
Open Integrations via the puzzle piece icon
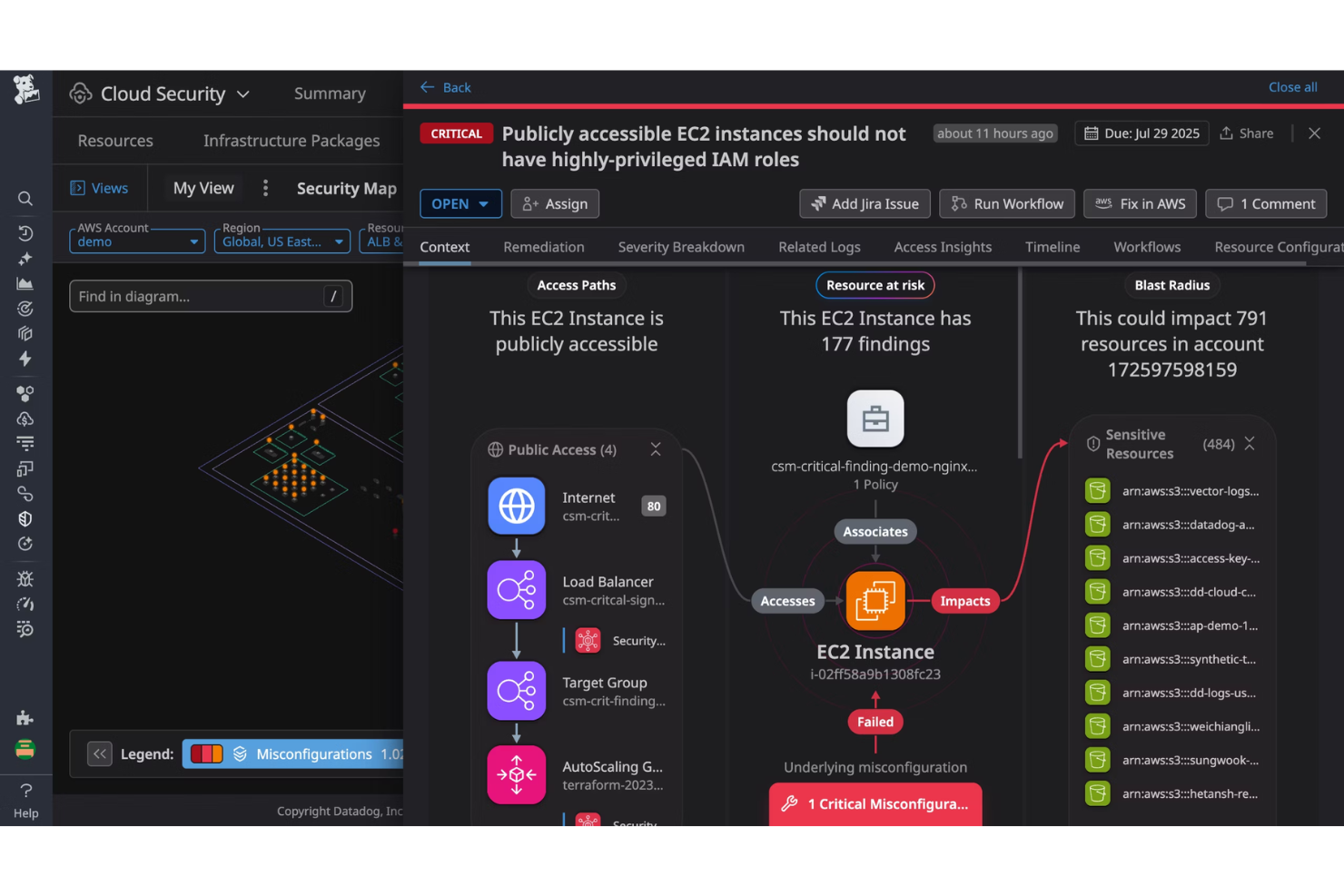(x=25, y=717)
